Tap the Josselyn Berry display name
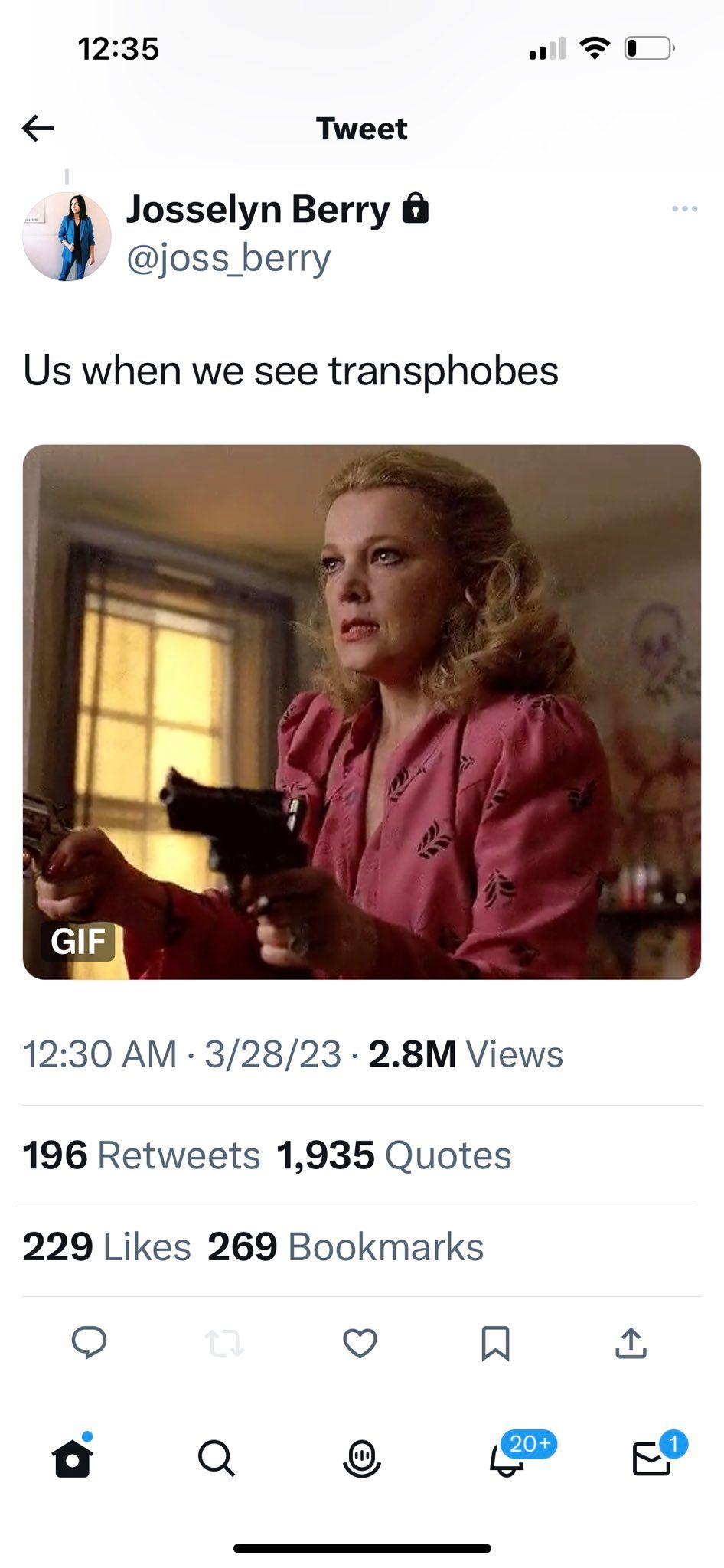Screen dimensions: 724x1568 (x=258, y=209)
